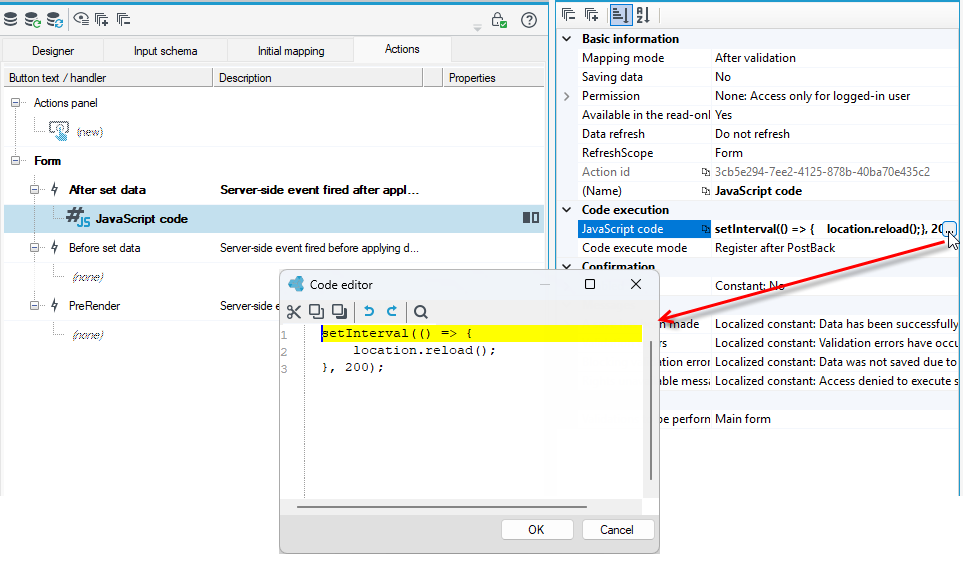Click the Button text / handler column header

coord(108,78)
